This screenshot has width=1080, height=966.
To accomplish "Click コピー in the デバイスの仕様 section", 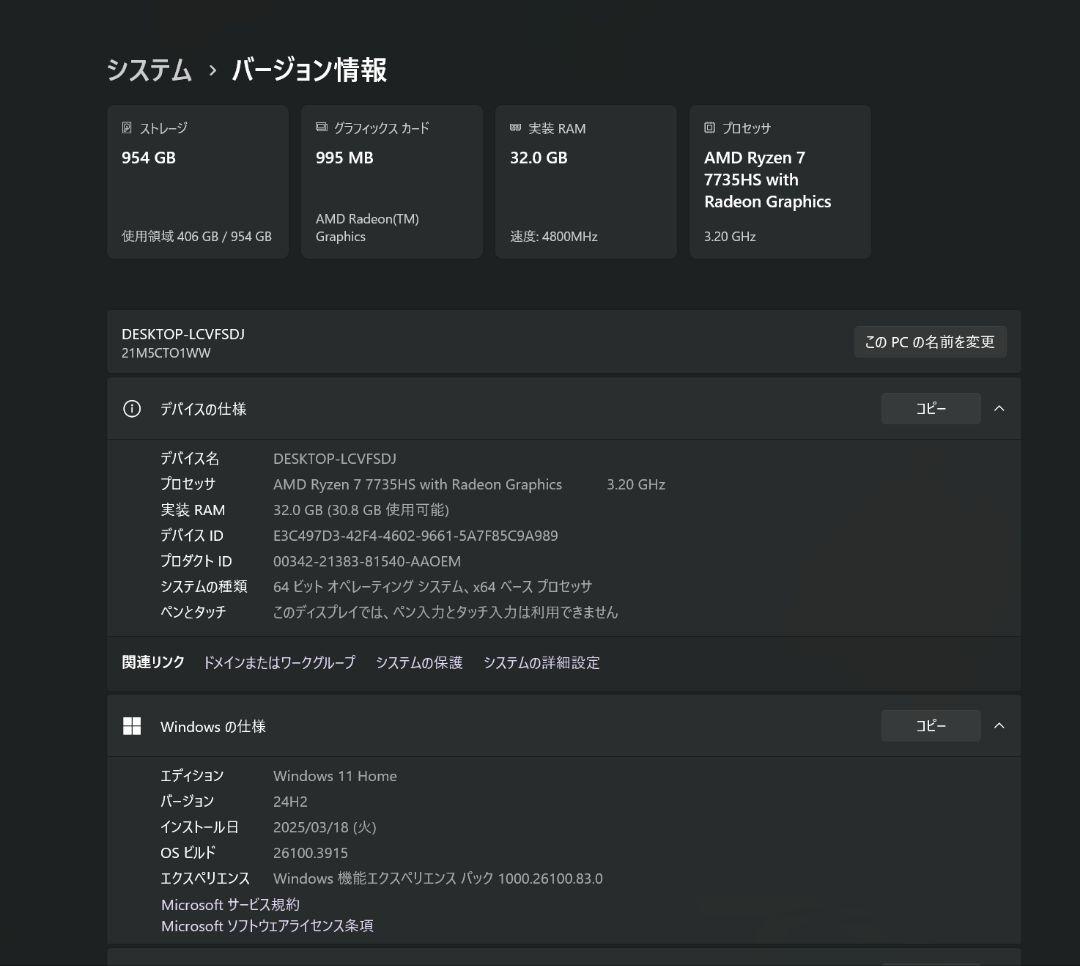I will tap(930, 408).
